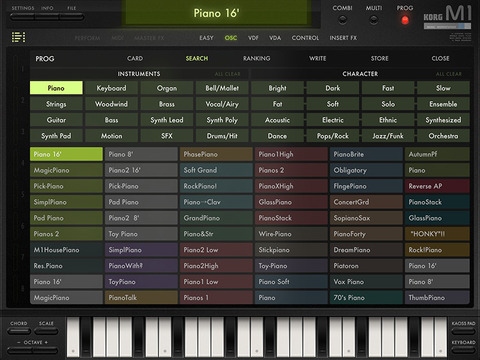Select the PianoBrite program
Screen dimensions: 480x360
(x=366, y=154)
